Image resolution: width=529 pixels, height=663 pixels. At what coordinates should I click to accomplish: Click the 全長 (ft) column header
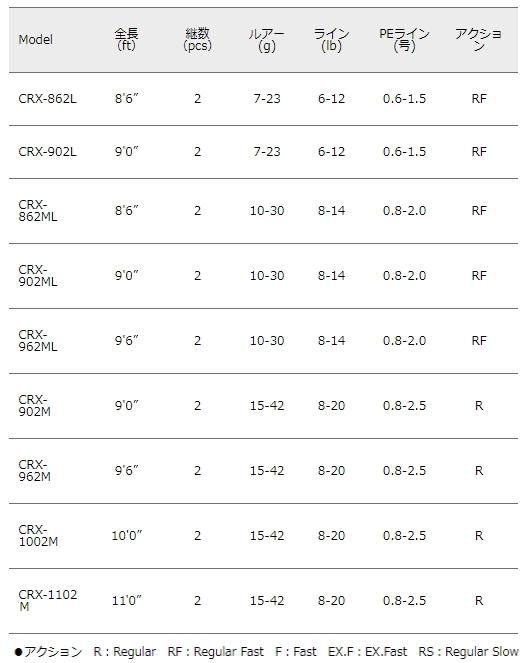126,39
